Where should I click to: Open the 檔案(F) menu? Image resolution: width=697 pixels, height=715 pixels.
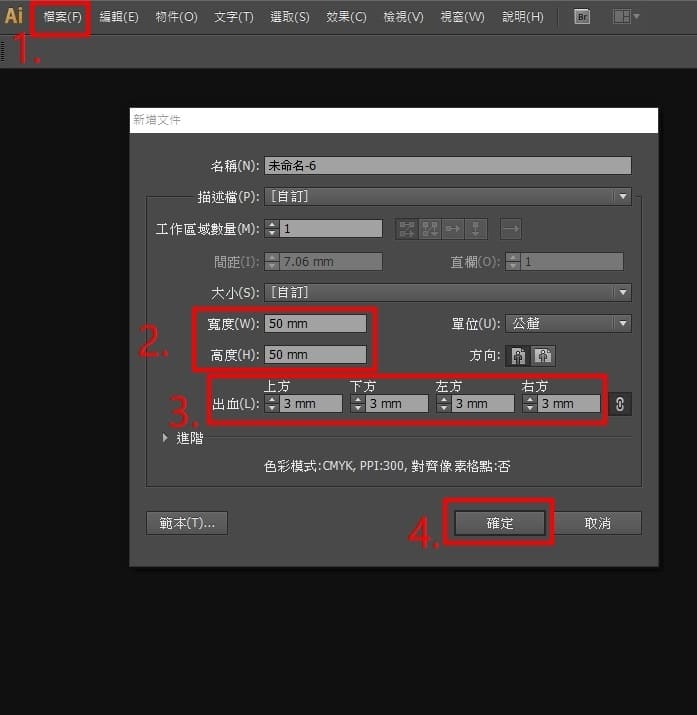(x=62, y=17)
